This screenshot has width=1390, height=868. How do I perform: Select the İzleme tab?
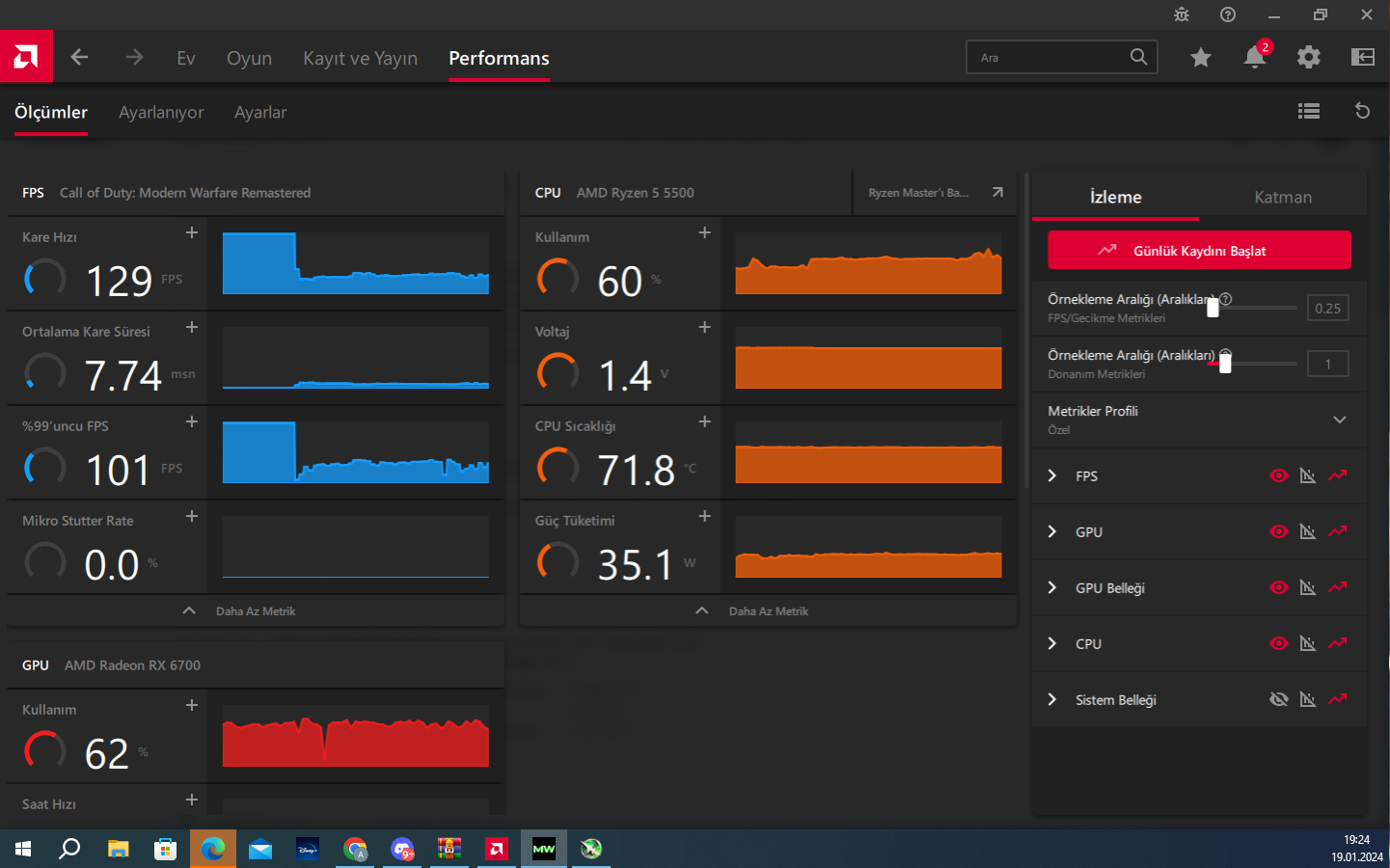(1116, 197)
